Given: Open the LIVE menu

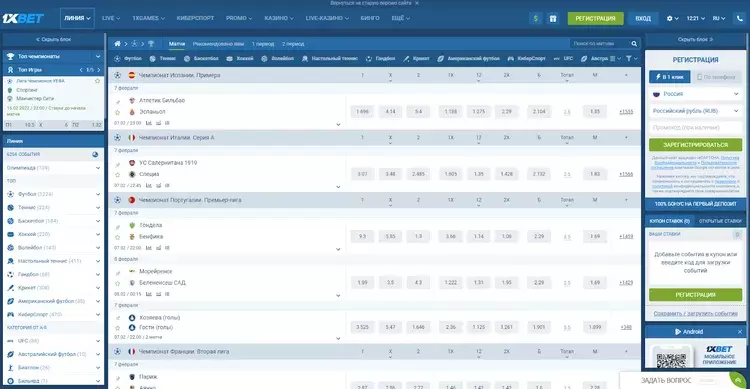Looking at the screenshot, I should tap(111, 18).
